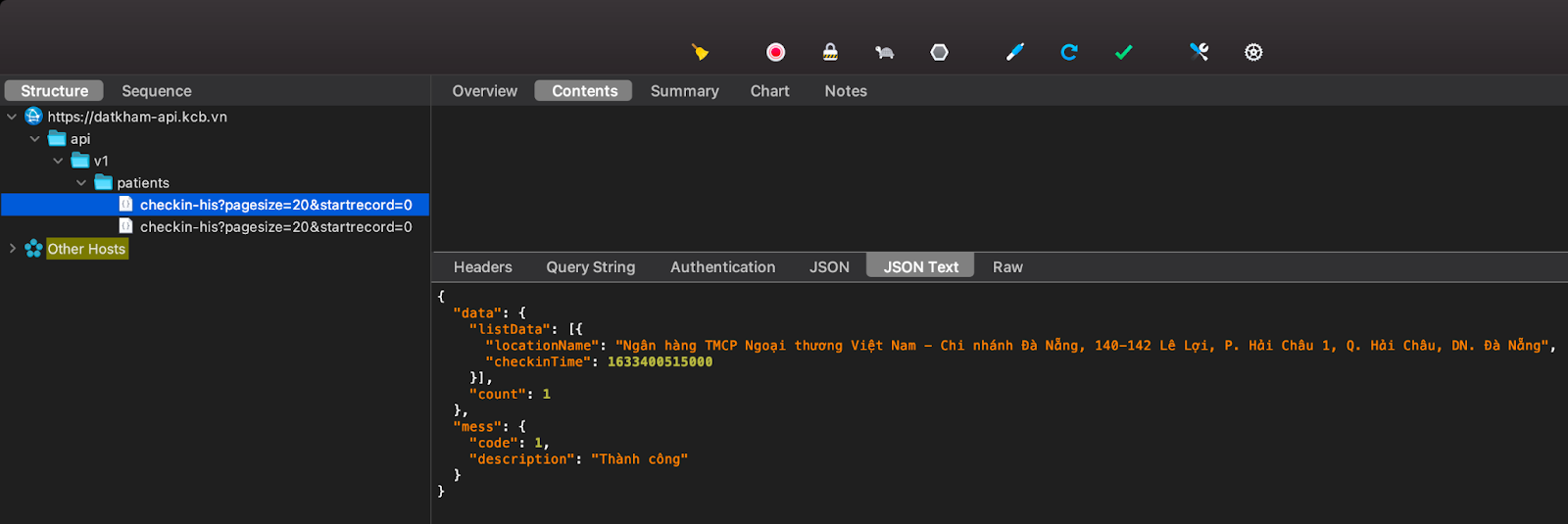Click the document icon of highlighted request

125,205
